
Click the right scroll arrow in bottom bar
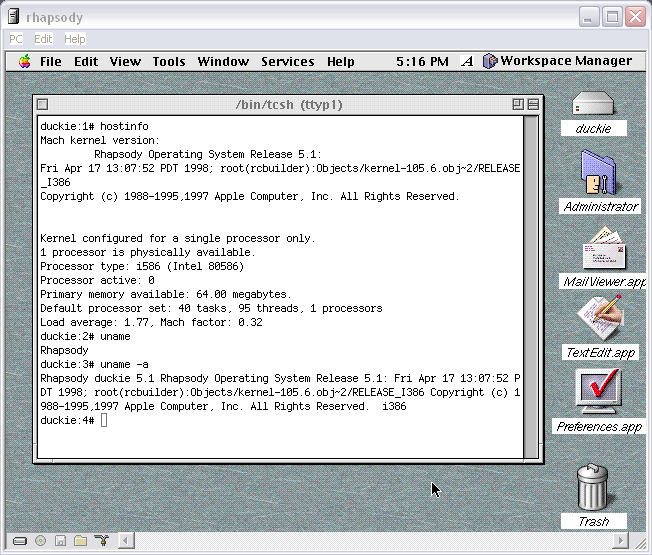pos(621,541)
